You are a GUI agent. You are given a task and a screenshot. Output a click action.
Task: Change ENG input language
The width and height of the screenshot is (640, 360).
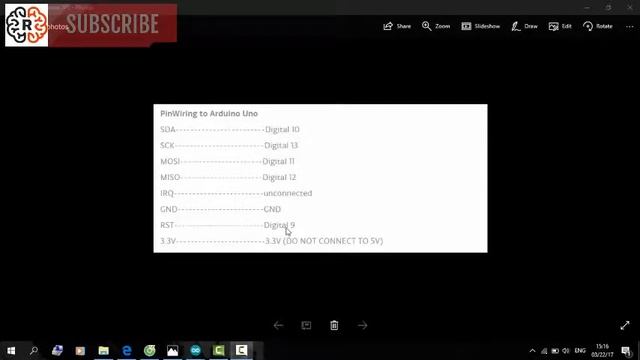click(580, 351)
